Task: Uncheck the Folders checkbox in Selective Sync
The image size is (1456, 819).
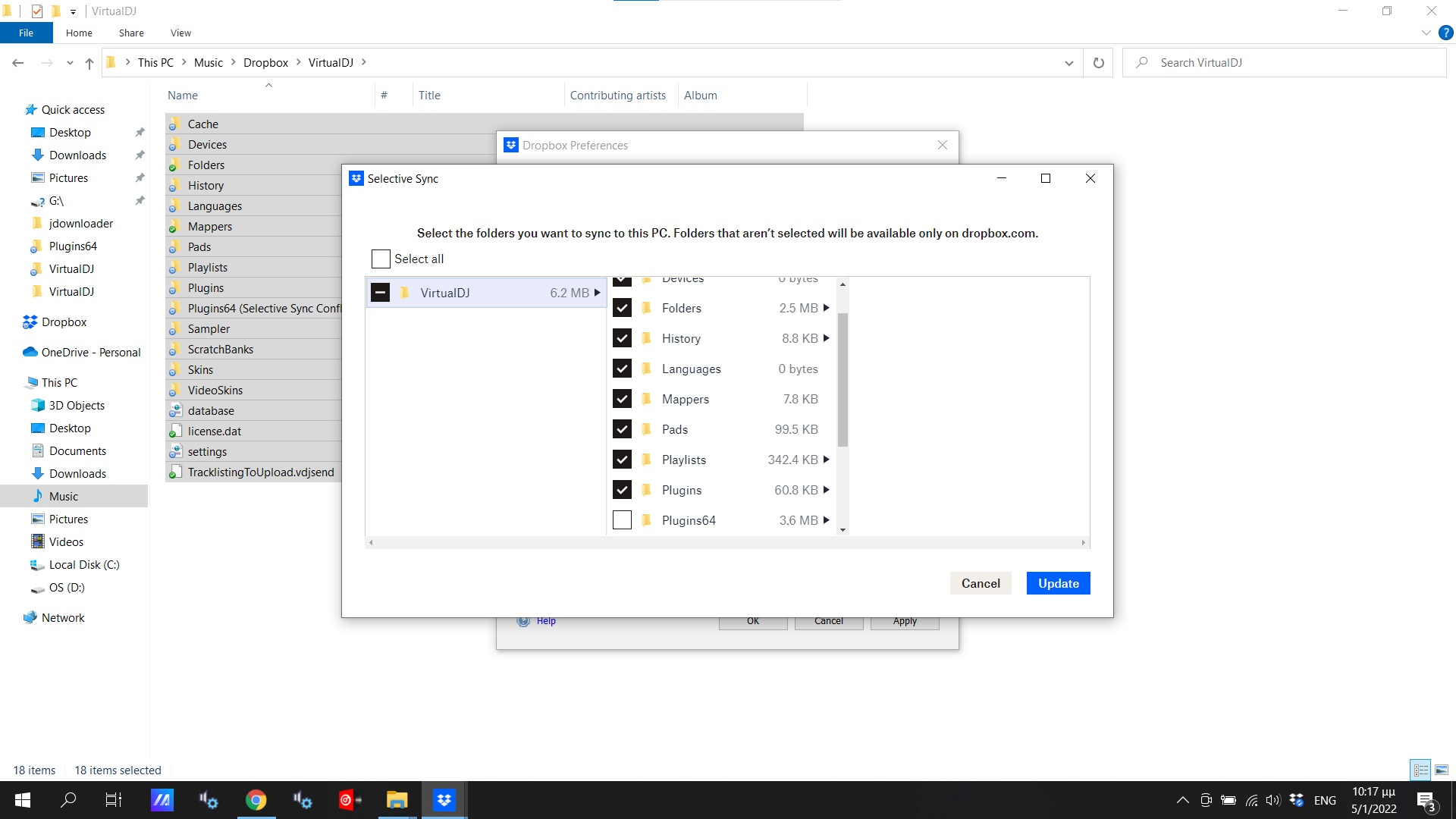Action: (622, 308)
